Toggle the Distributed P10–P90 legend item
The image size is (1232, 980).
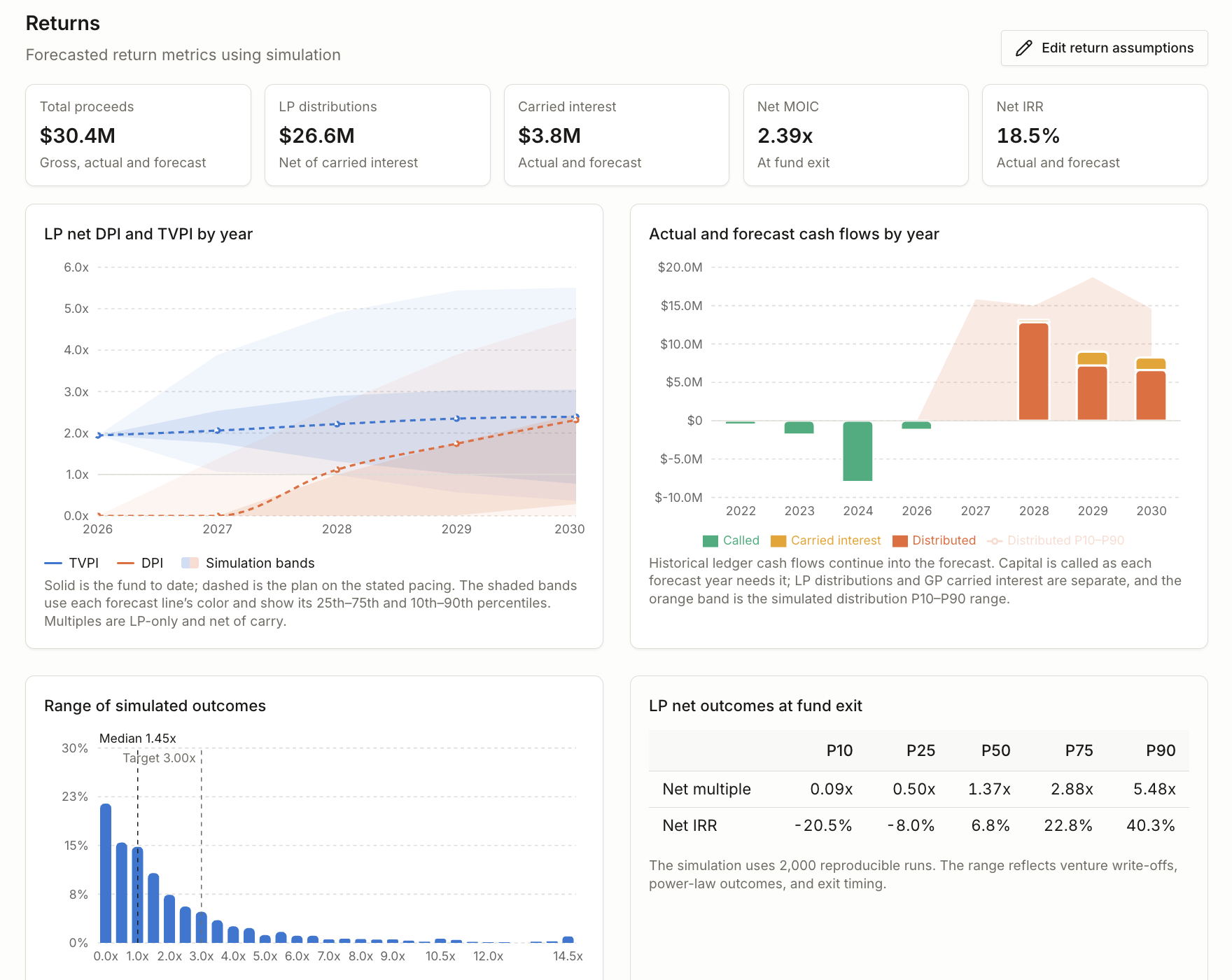click(x=1056, y=540)
